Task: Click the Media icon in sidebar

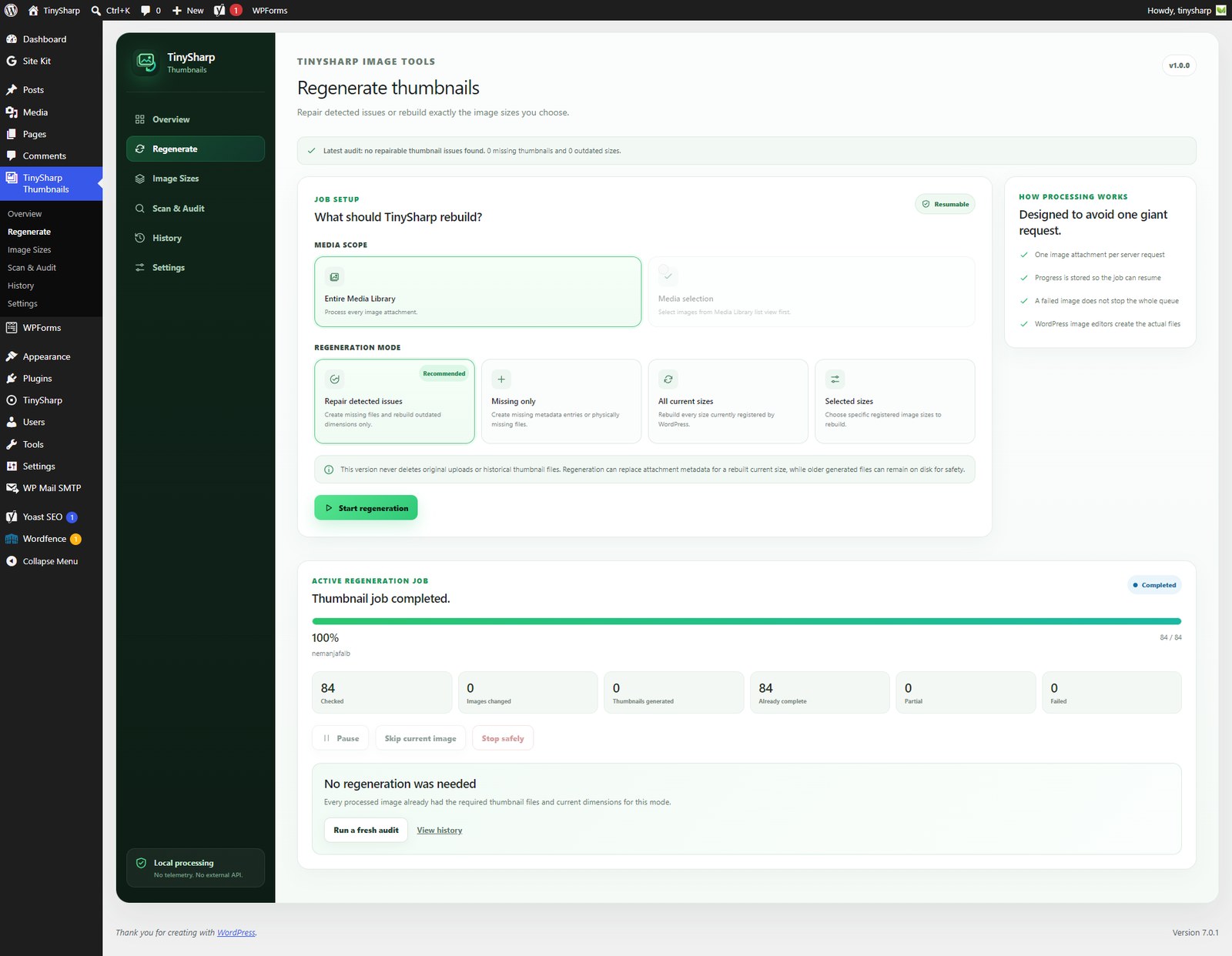Action: (x=12, y=112)
